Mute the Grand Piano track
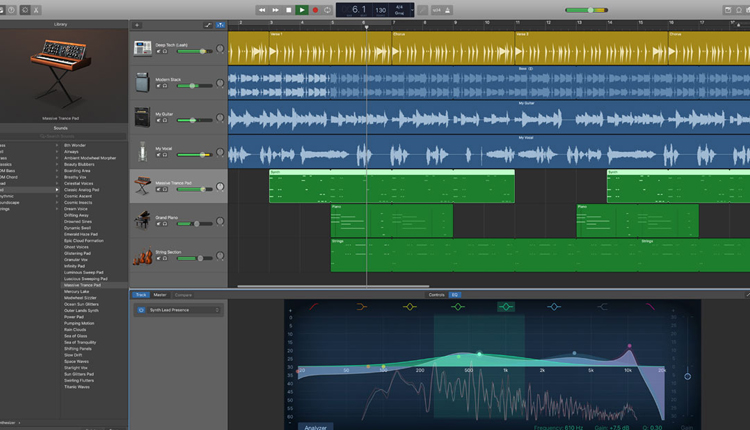 point(158,223)
